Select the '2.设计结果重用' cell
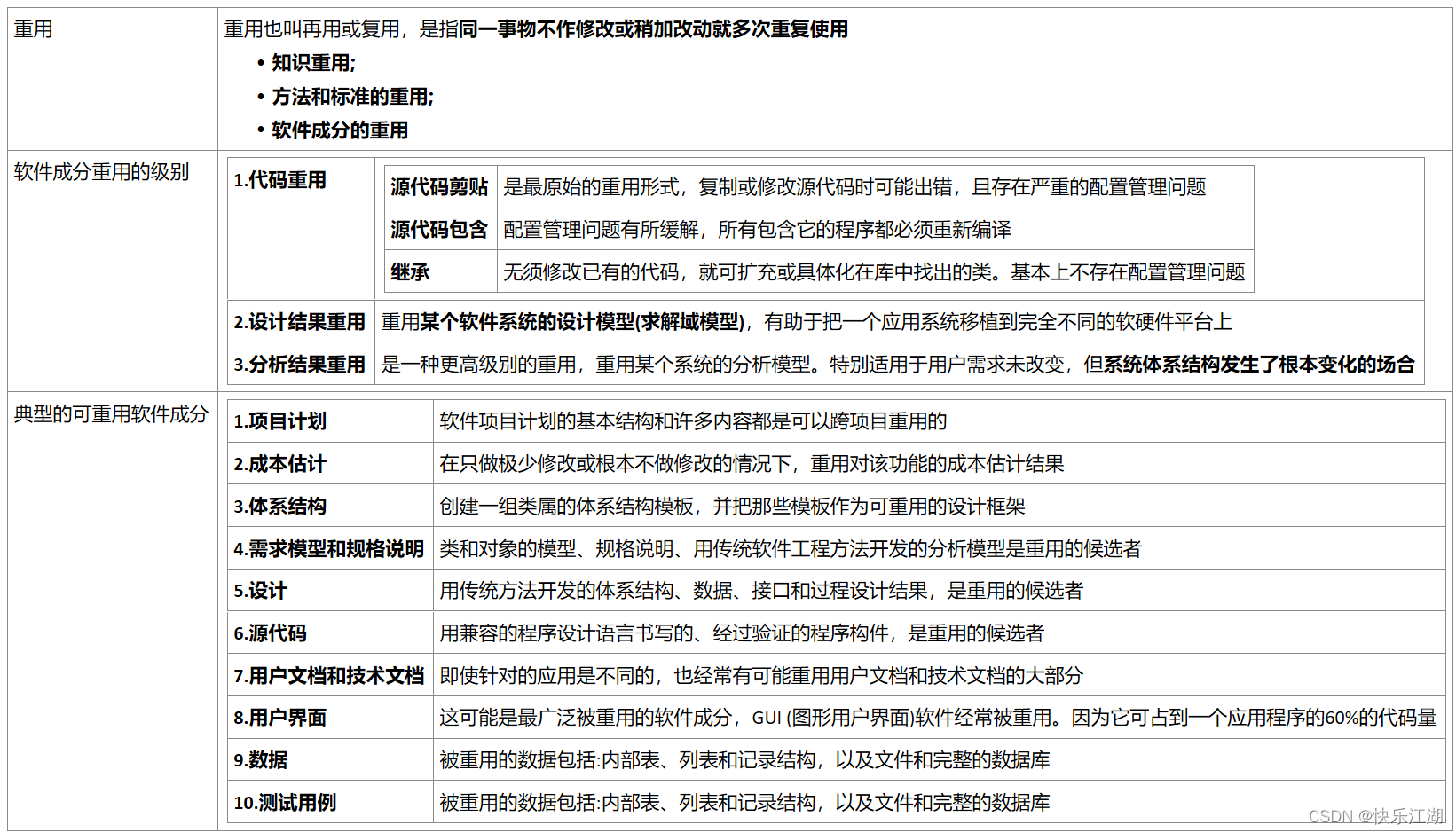 (302, 322)
